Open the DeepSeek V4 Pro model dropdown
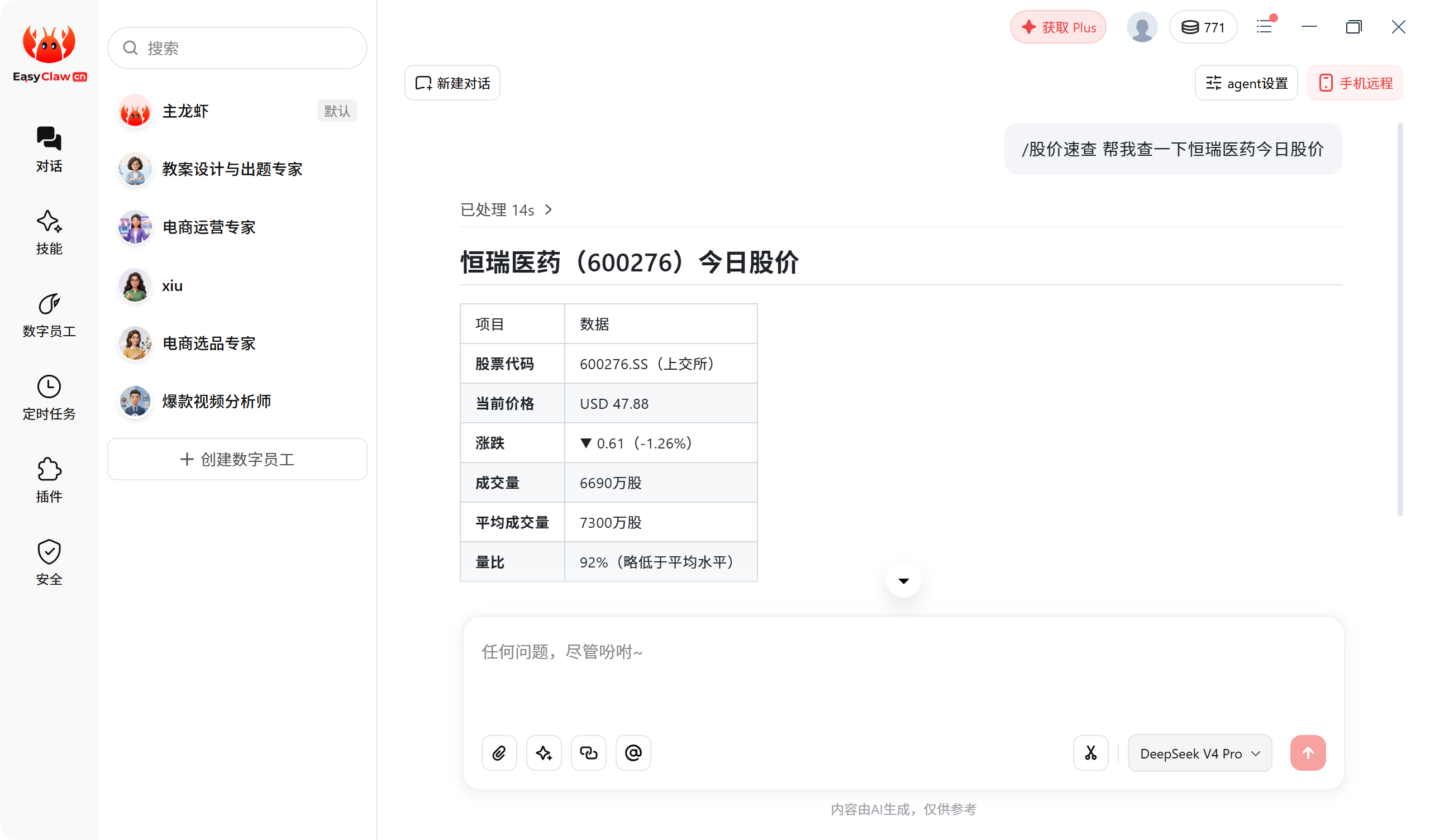Image resolution: width=1430 pixels, height=840 pixels. click(x=1200, y=753)
